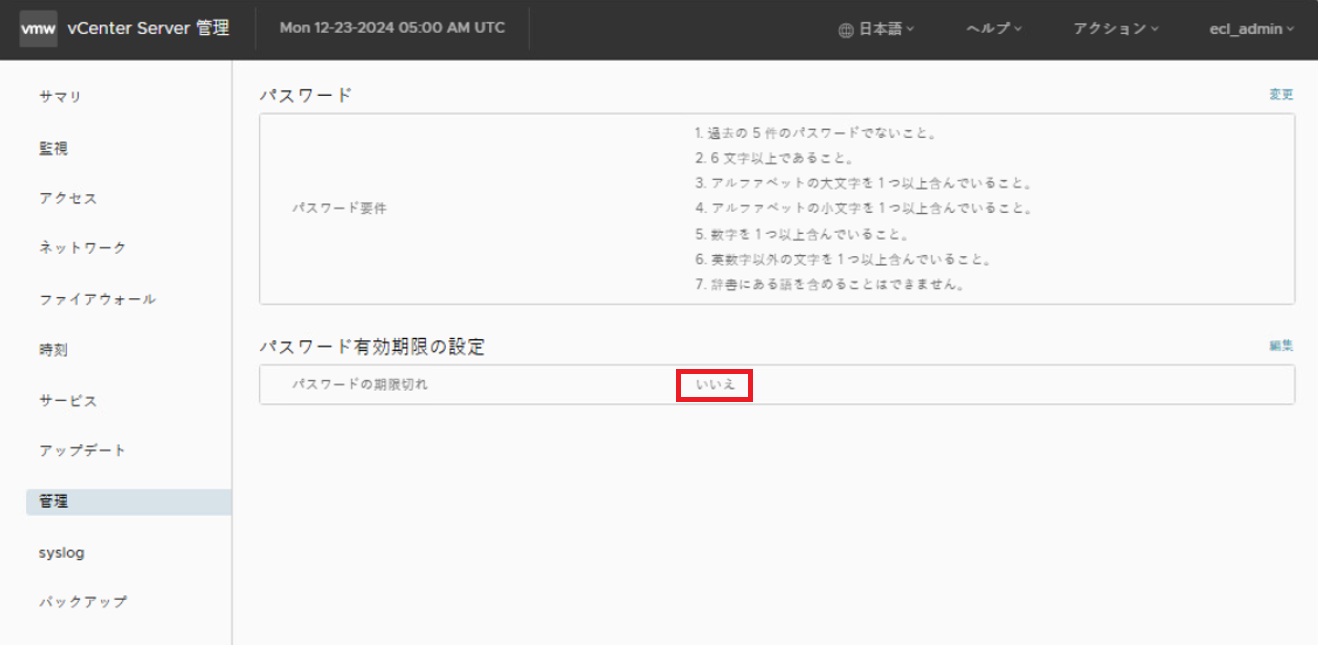Open the 日本語 language dropdown

coord(886,29)
